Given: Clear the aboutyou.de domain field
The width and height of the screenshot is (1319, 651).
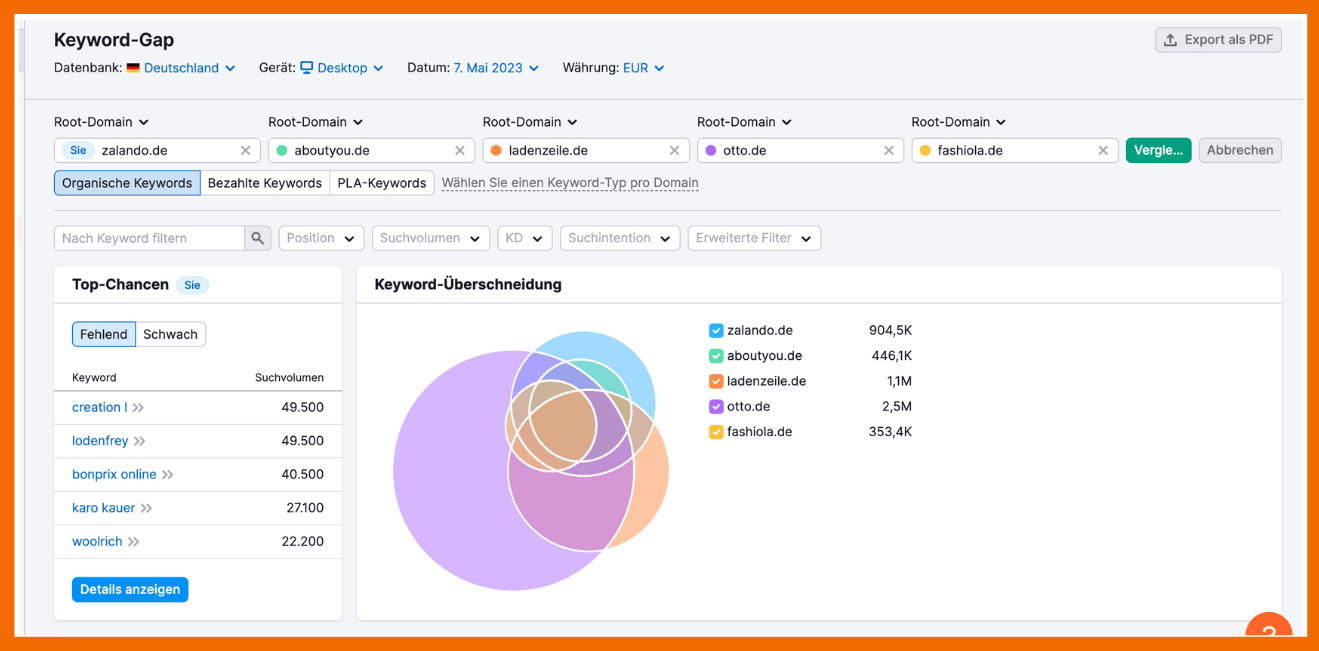Looking at the screenshot, I should [460, 150].
